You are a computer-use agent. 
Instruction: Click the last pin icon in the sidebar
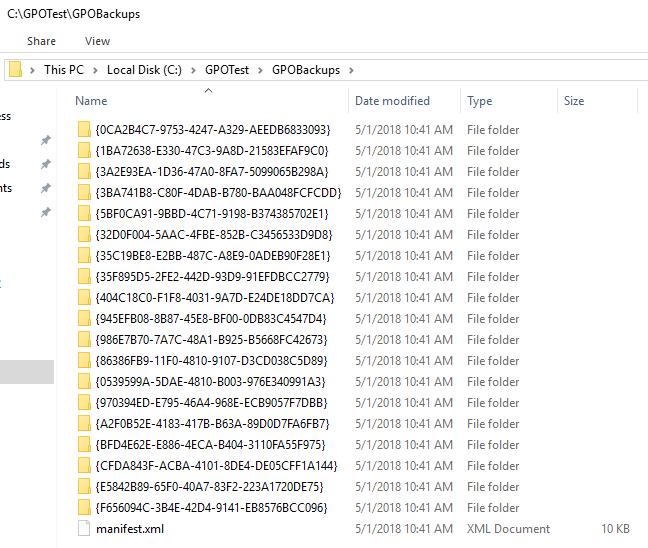click(45, 213)
